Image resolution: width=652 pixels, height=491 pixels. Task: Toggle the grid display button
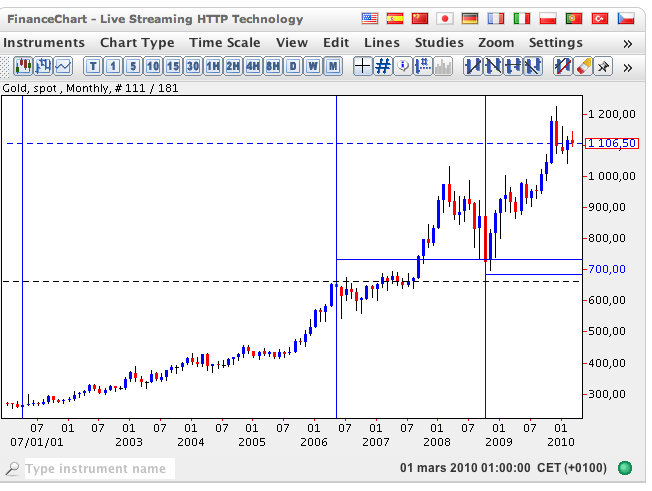(x=381, y=66)
